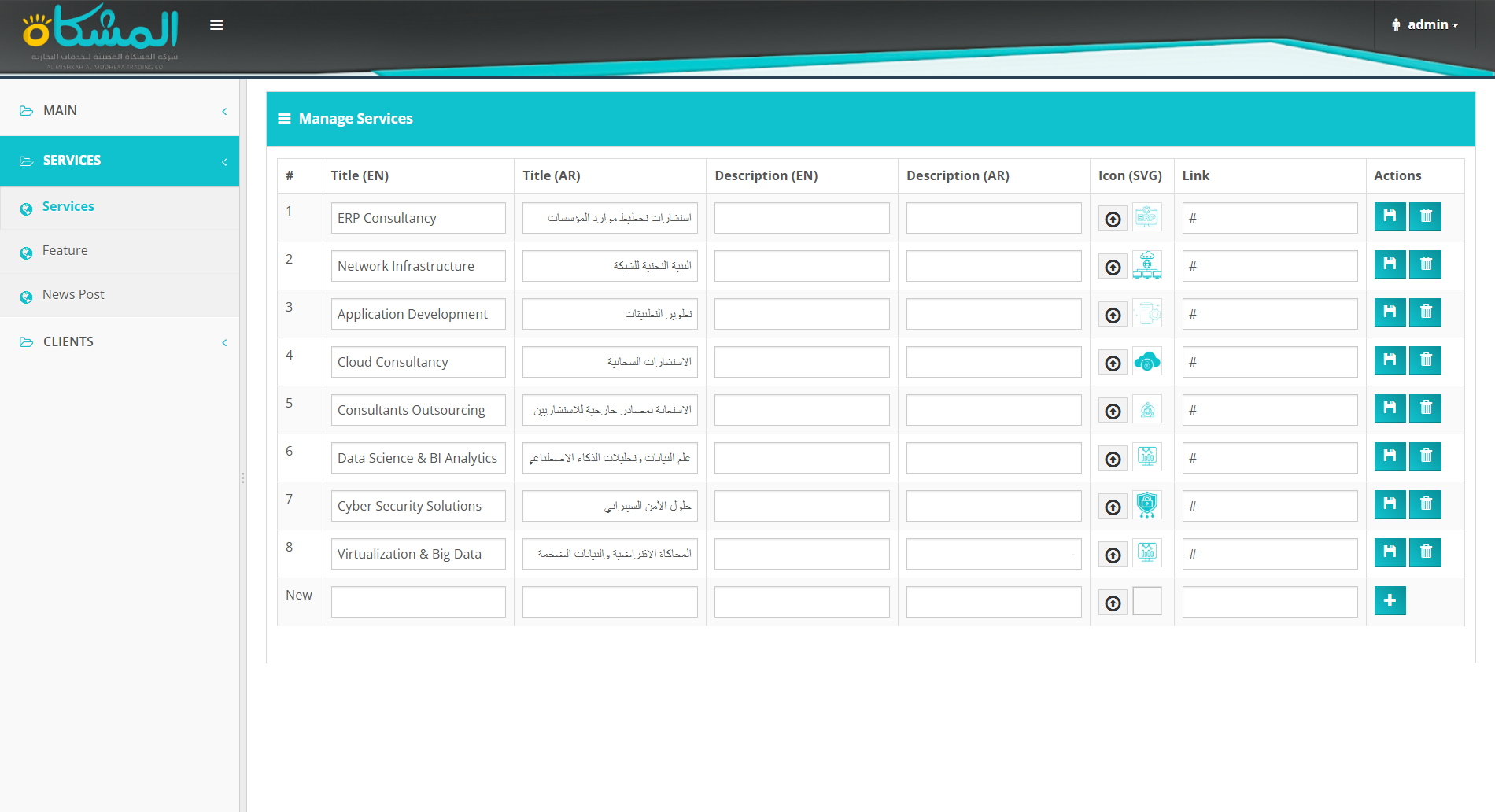This screenshot has height=812, width=1495.
Task: Delete the Cyber Security Solutions row
Action: pyautogui.click(x=1425, y=504)
